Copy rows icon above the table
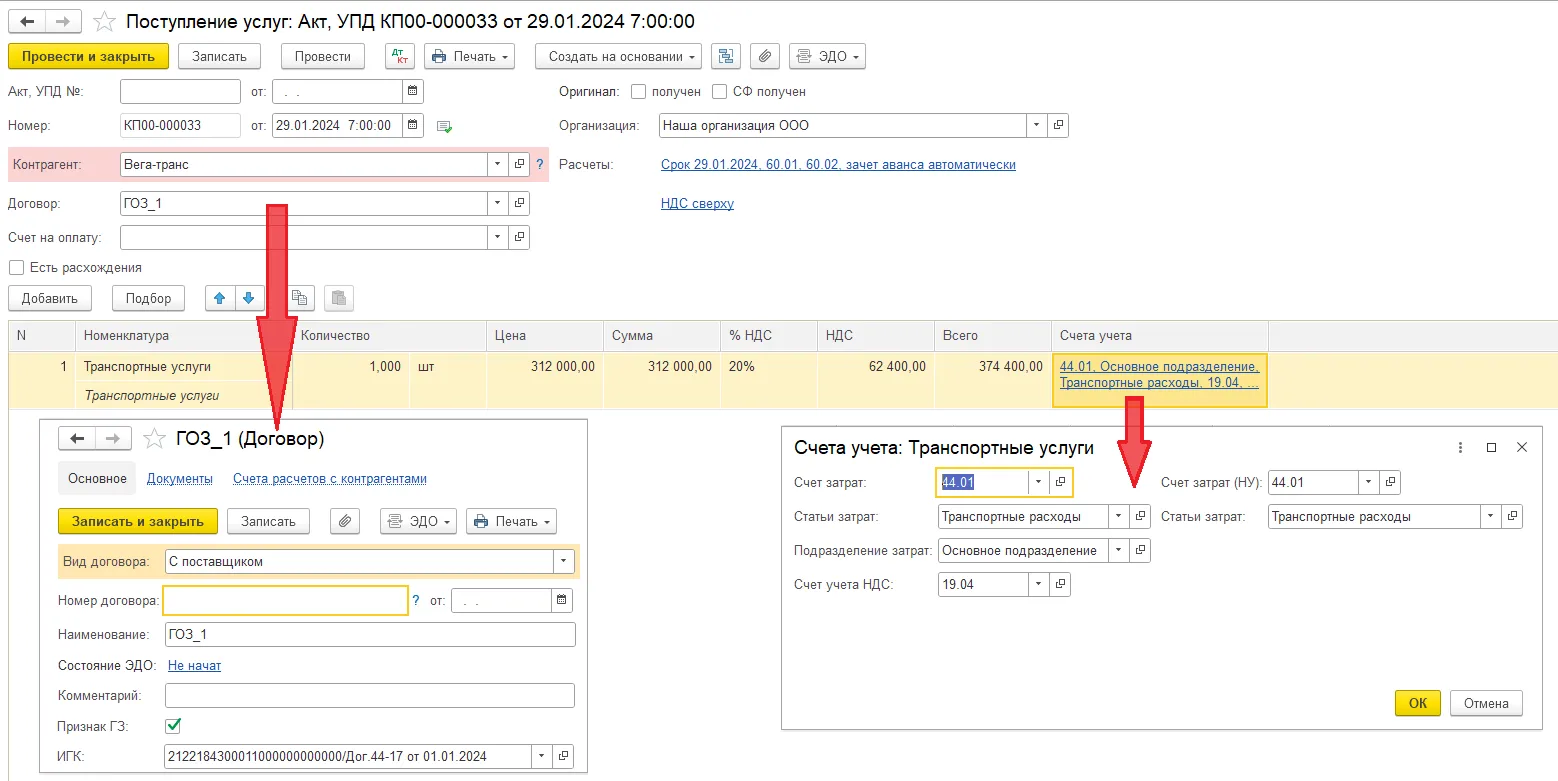1558x781 pixels. 299,298
